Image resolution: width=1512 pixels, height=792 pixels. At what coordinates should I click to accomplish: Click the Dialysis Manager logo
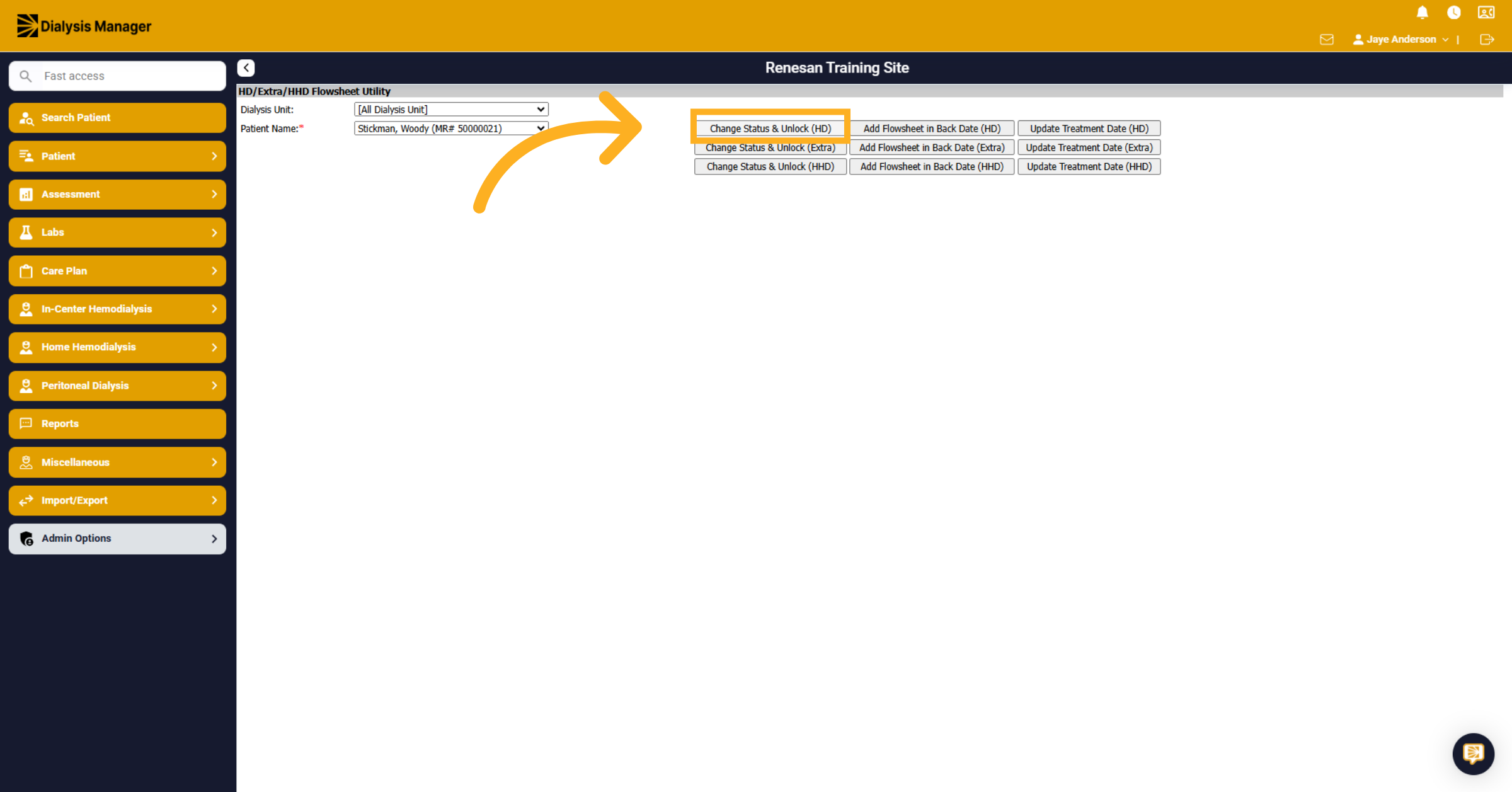84,26
